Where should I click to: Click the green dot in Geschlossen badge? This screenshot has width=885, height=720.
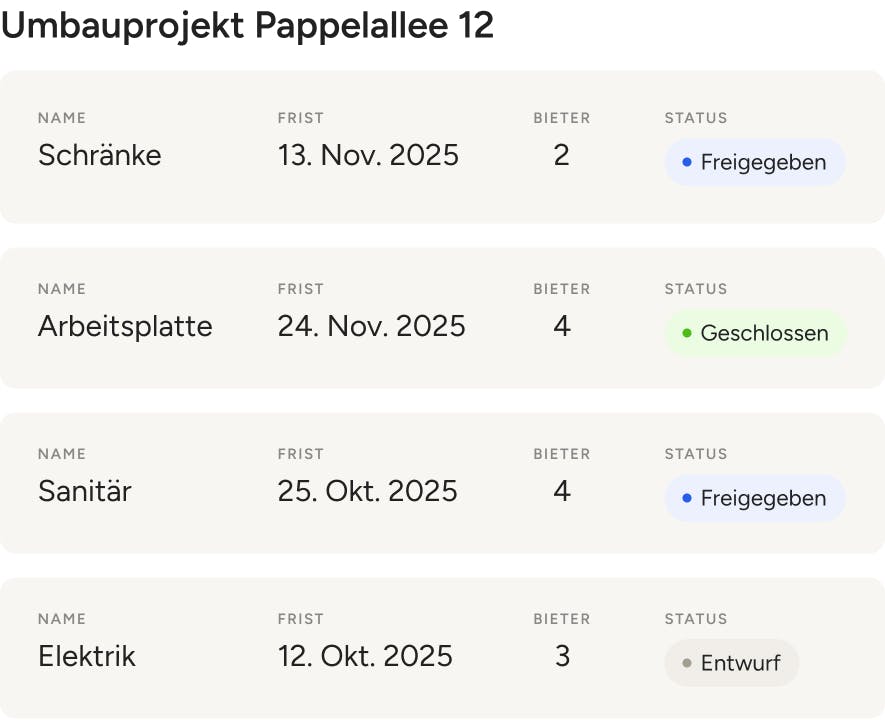pos(687,333)
